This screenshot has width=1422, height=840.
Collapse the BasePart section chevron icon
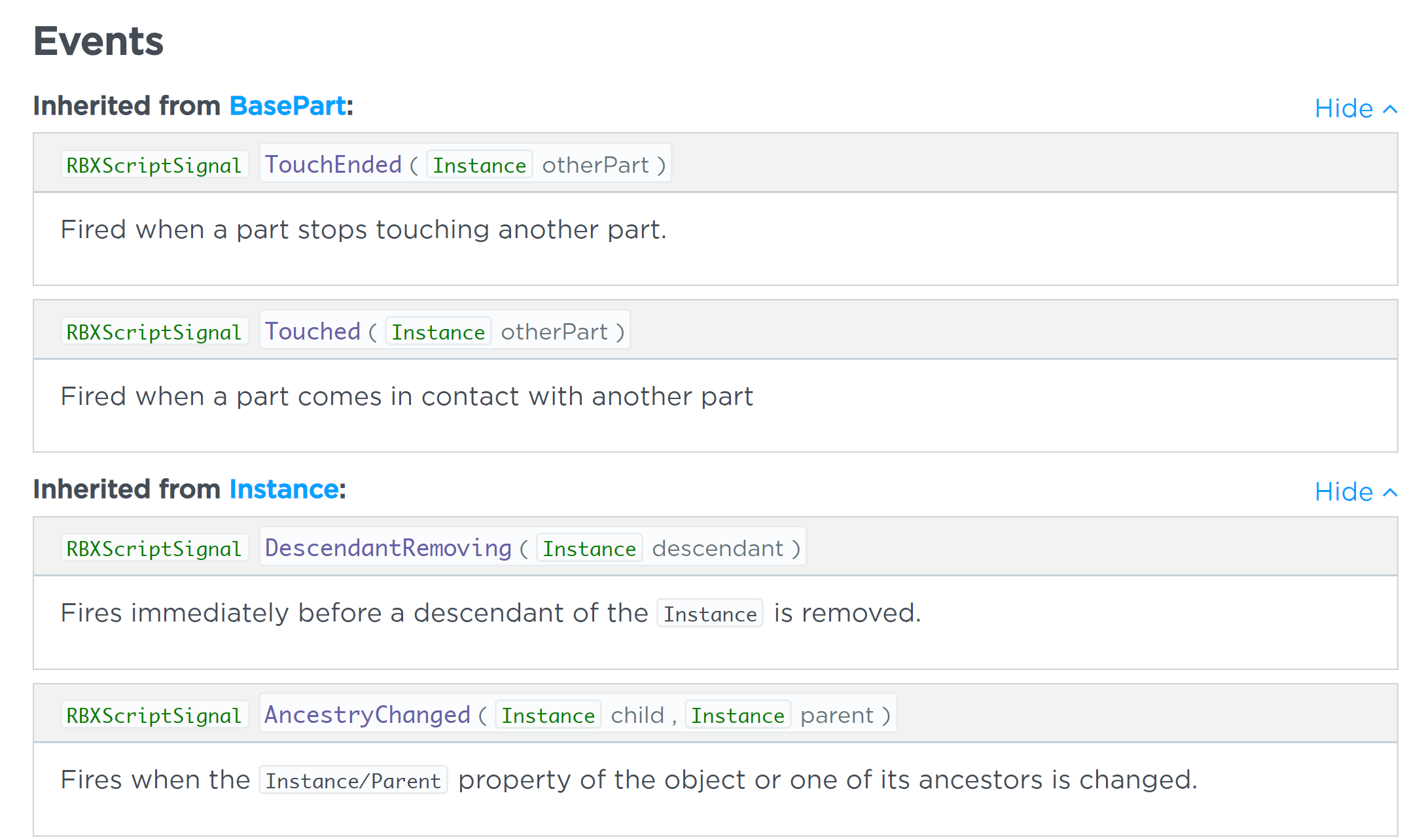(x=1390, y=109)
